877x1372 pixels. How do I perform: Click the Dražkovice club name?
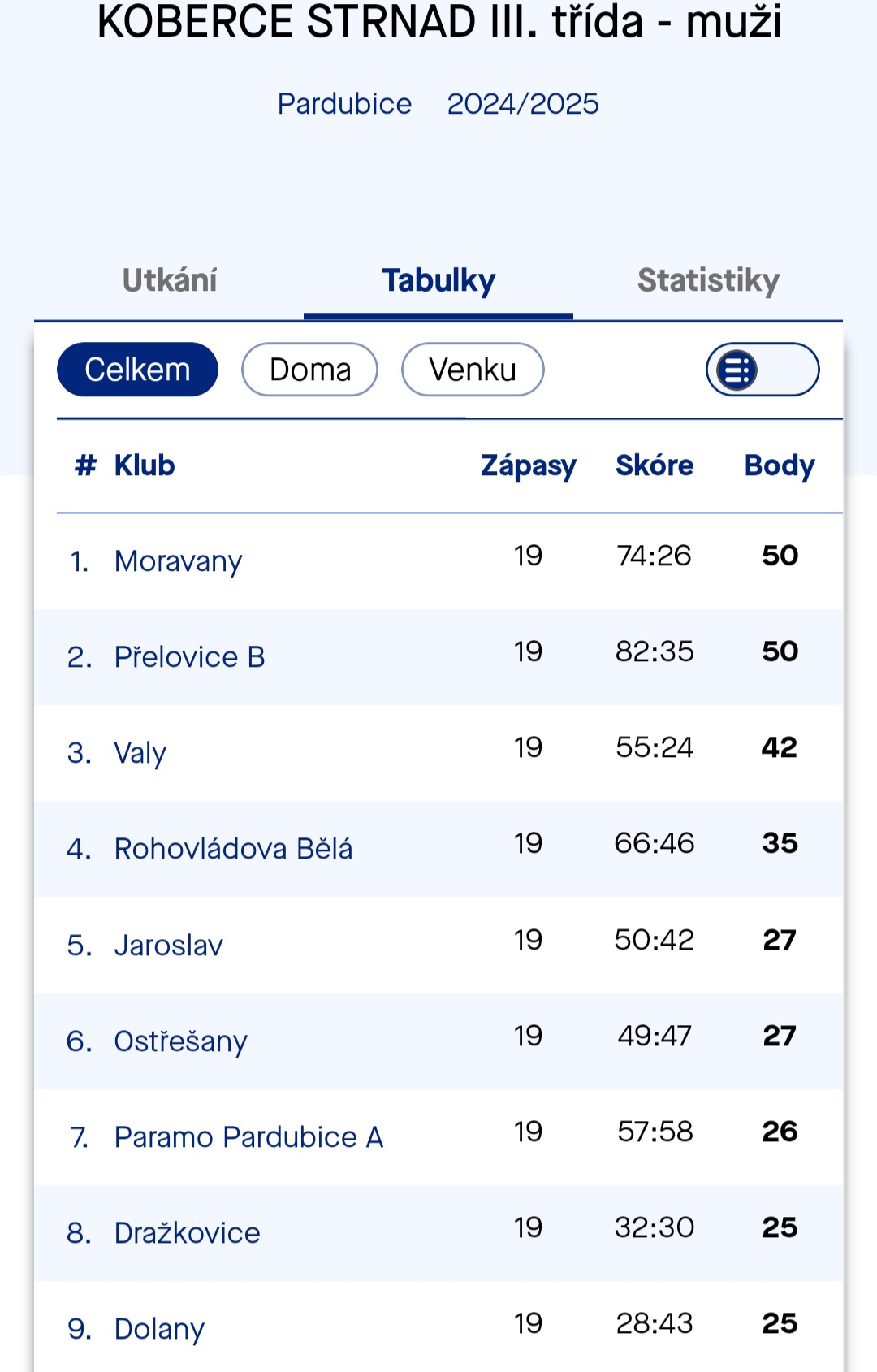coord(187,1233)
